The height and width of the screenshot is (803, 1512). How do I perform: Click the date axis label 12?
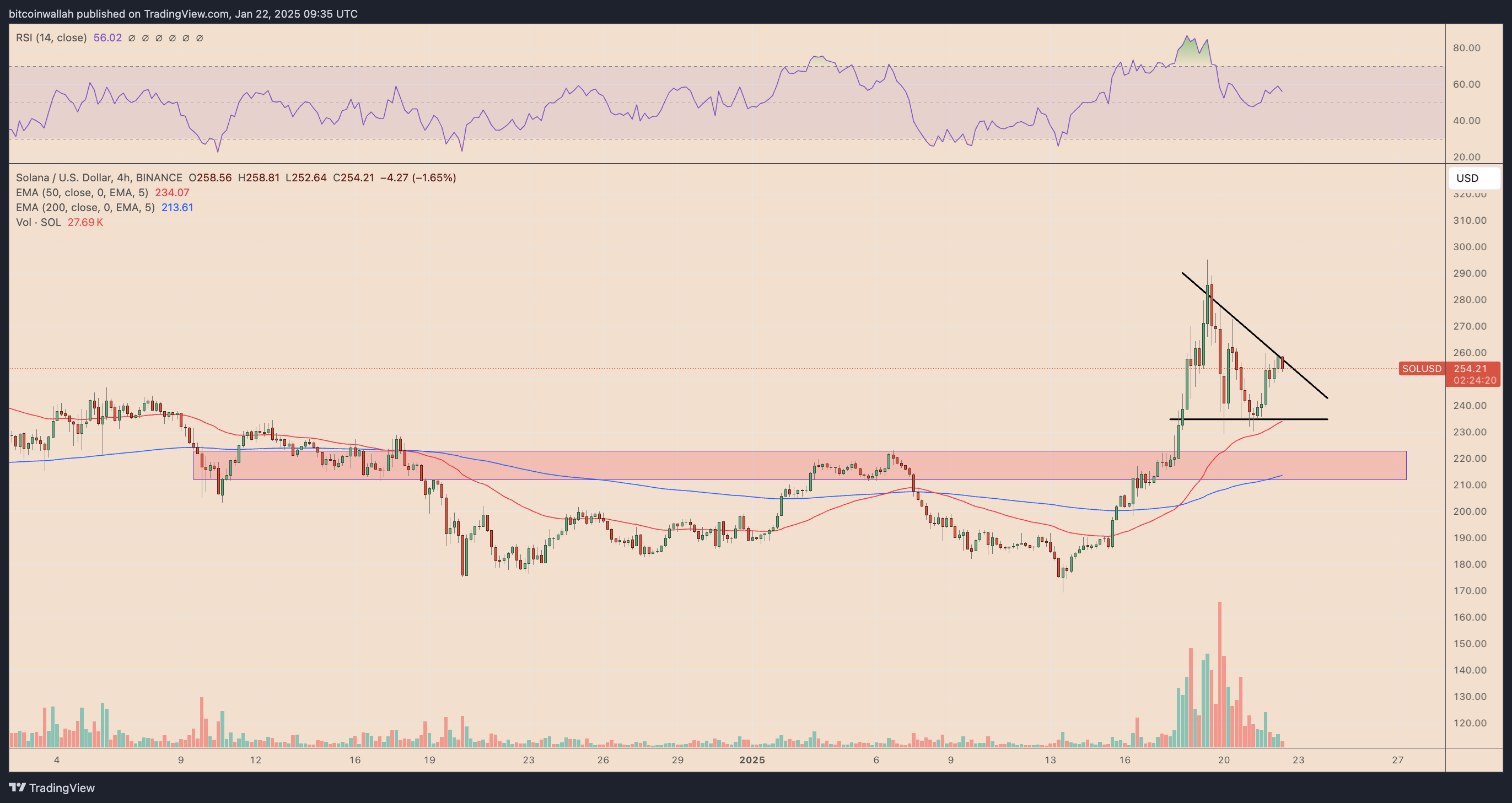tap(255, 760)
